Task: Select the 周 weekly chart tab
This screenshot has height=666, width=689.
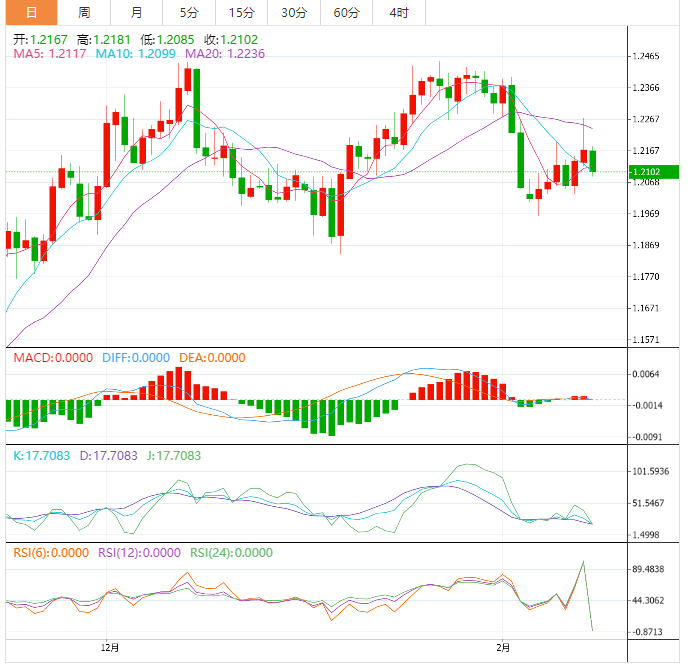Action: pos(84,12)
